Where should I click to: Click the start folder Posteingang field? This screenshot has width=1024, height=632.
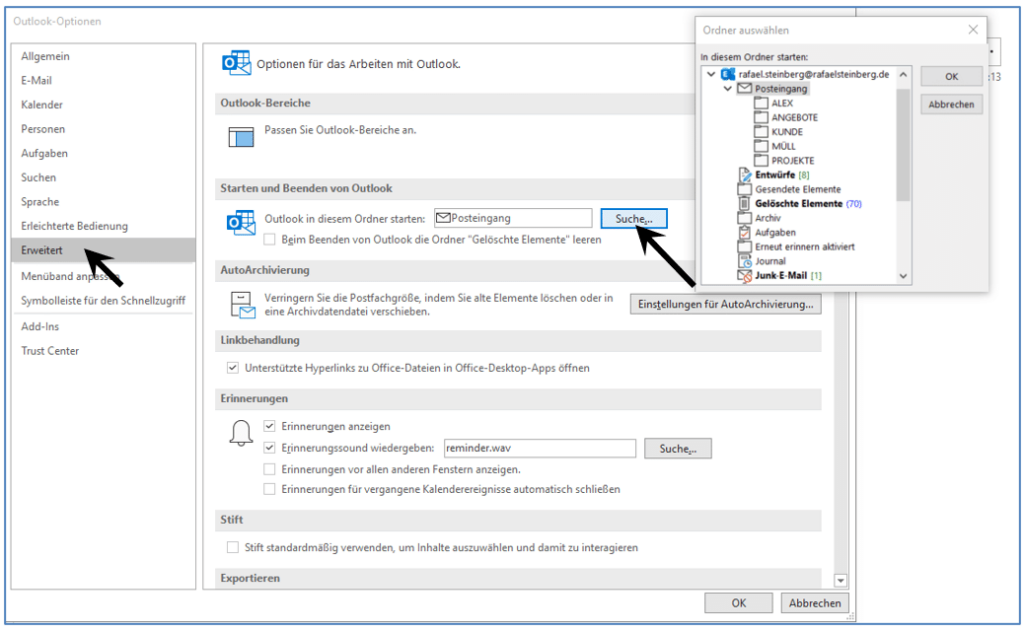pos(513,218)
